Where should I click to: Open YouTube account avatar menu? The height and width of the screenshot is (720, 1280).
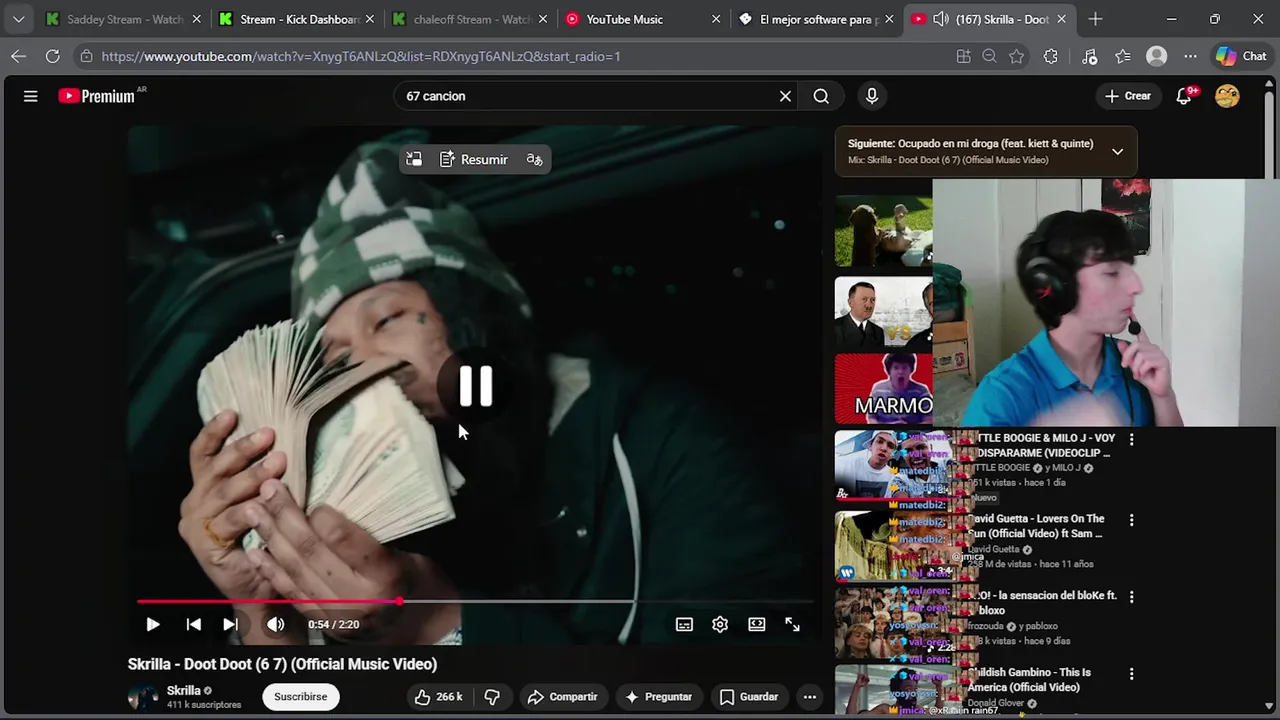pyautogui.click(x=1227, y=96)
